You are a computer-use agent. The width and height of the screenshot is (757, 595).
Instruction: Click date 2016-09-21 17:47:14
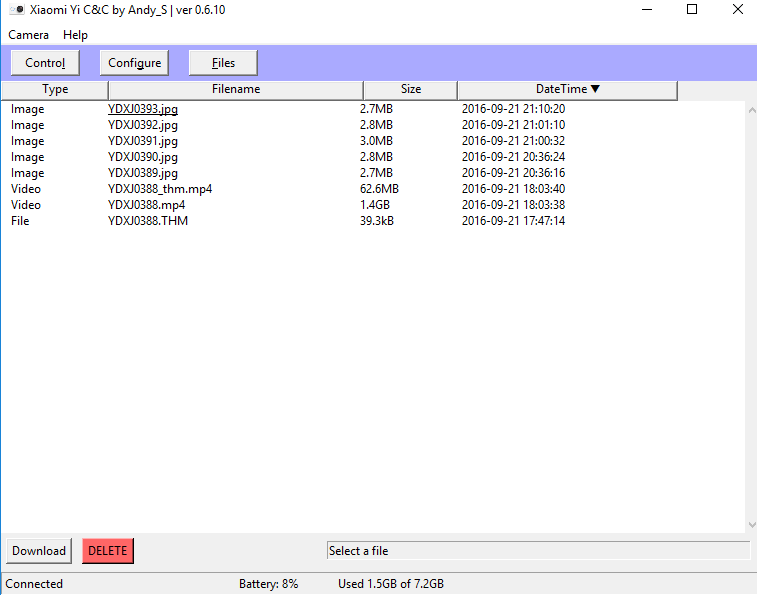513,221
